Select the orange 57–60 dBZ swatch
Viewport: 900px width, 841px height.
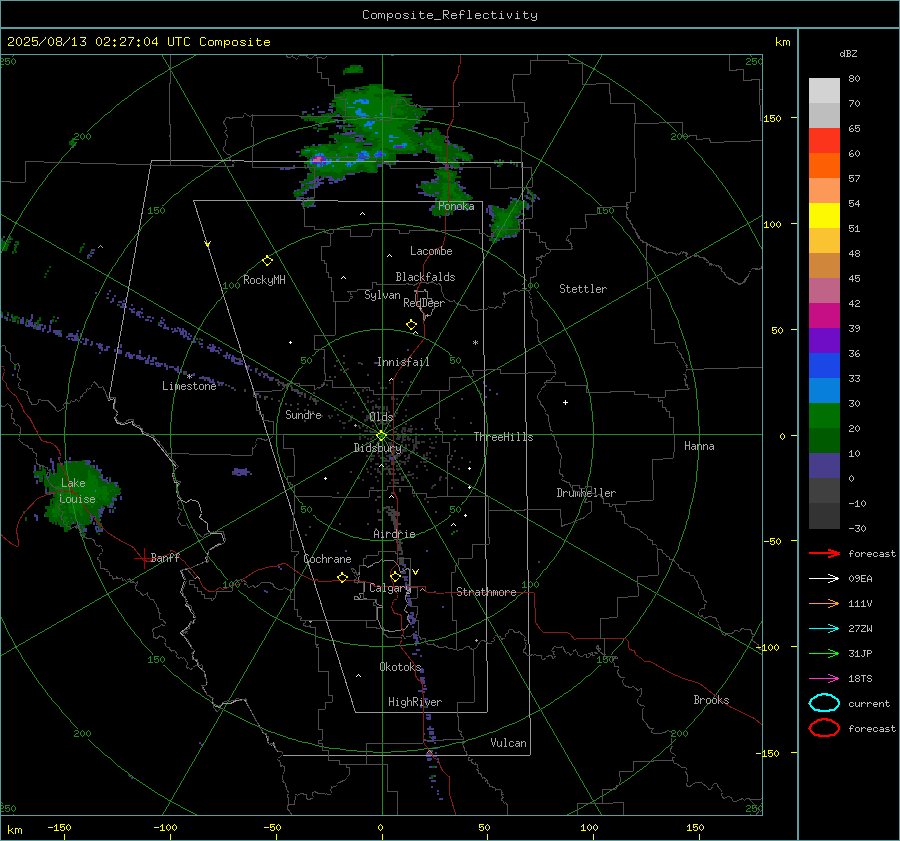824,166
